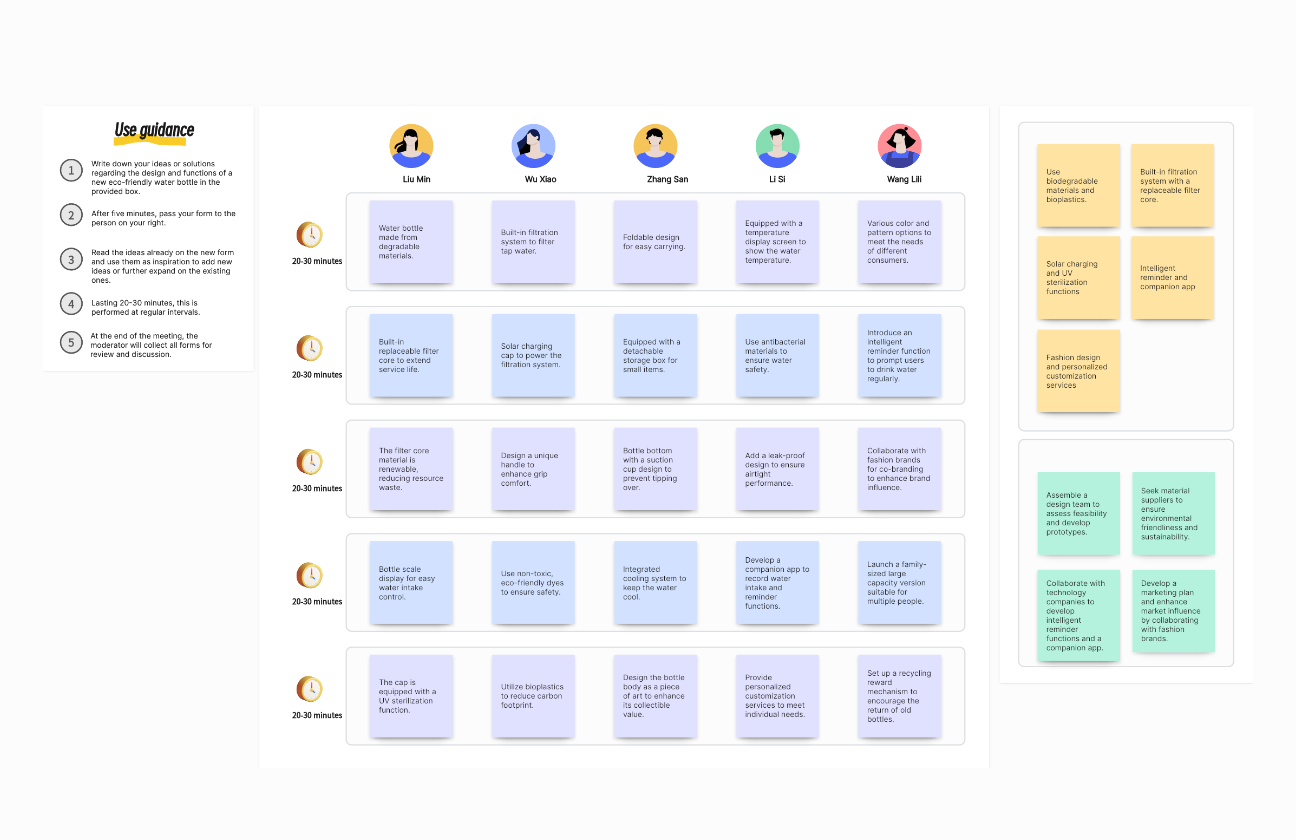Click Liu Min's avatar icon

click(411, 146)
